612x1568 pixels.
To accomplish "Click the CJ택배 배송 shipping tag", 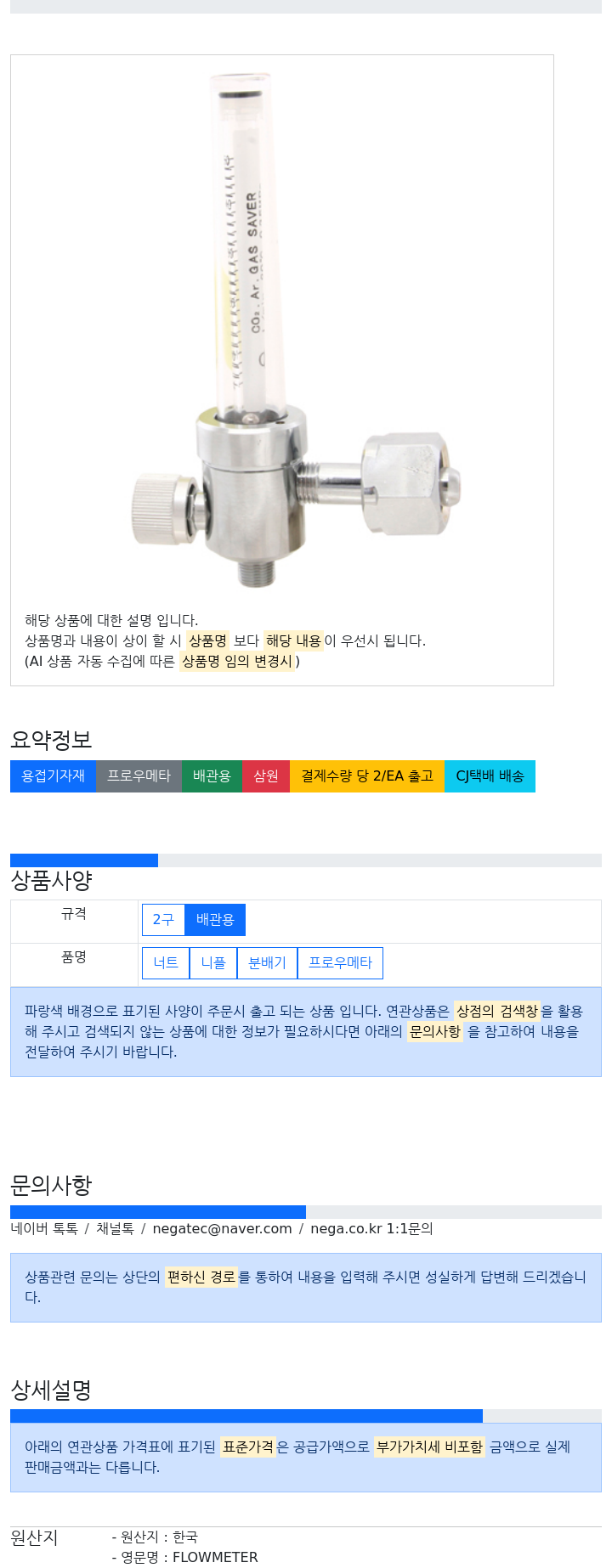I will [490, 776].
